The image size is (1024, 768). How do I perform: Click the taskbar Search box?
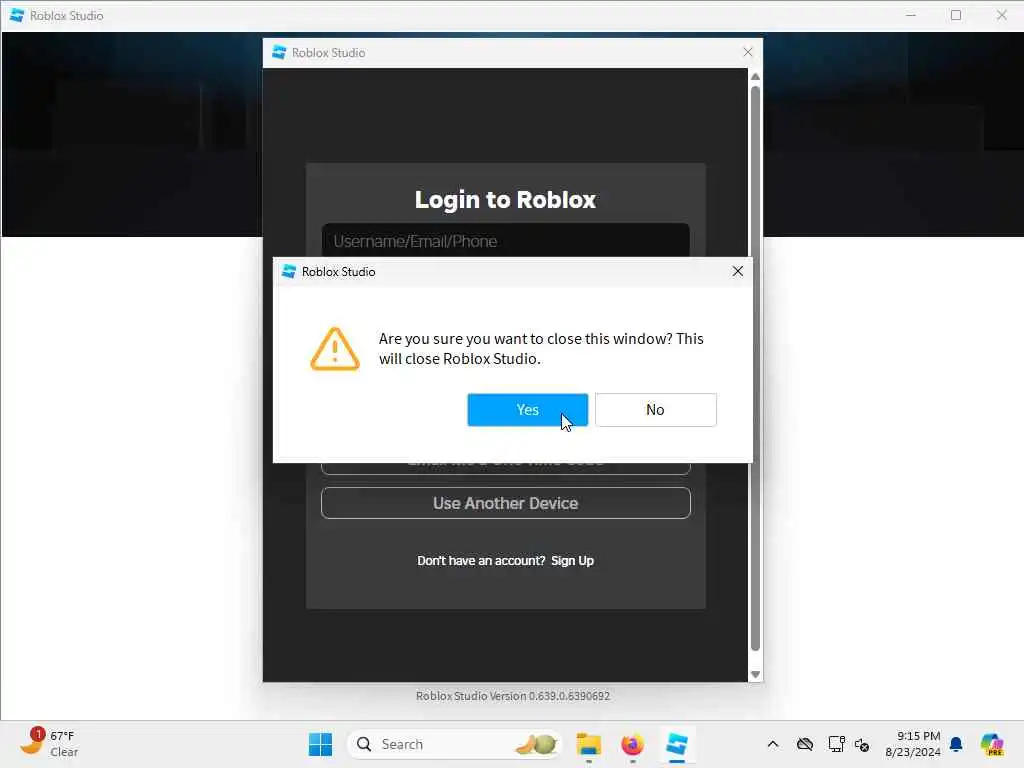[x=455, y=744]
